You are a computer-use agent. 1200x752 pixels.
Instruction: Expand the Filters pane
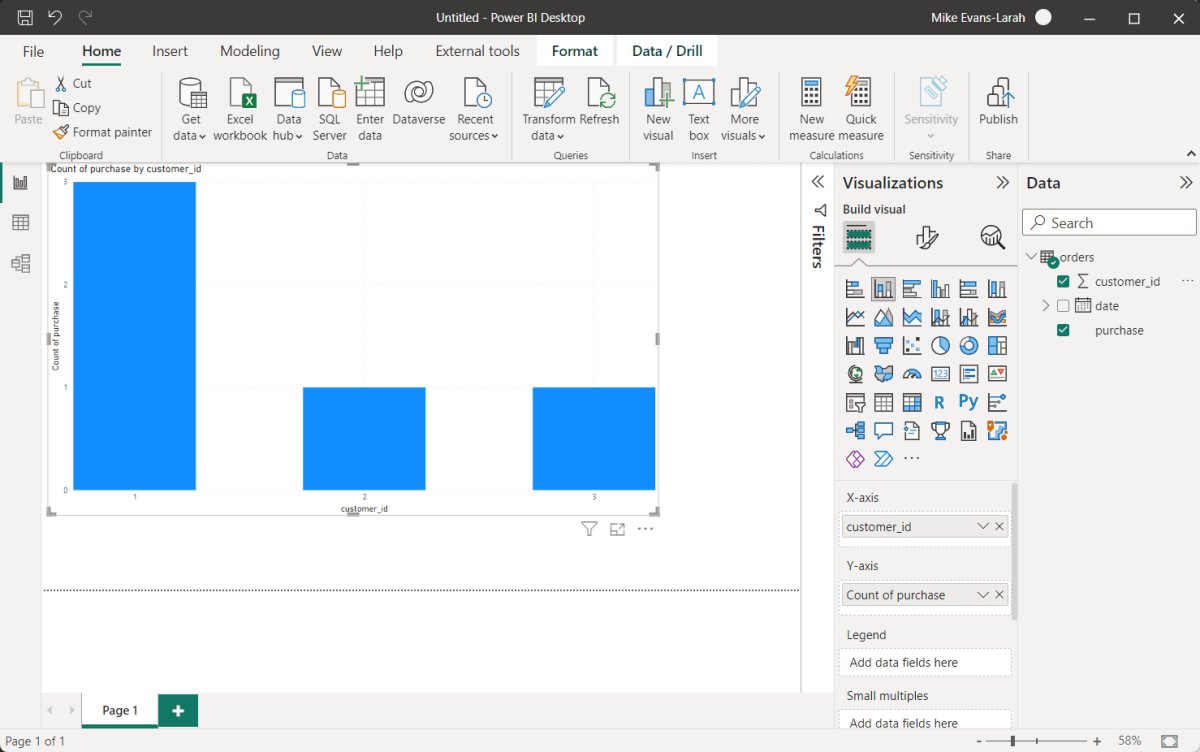(x=817, y=182)
